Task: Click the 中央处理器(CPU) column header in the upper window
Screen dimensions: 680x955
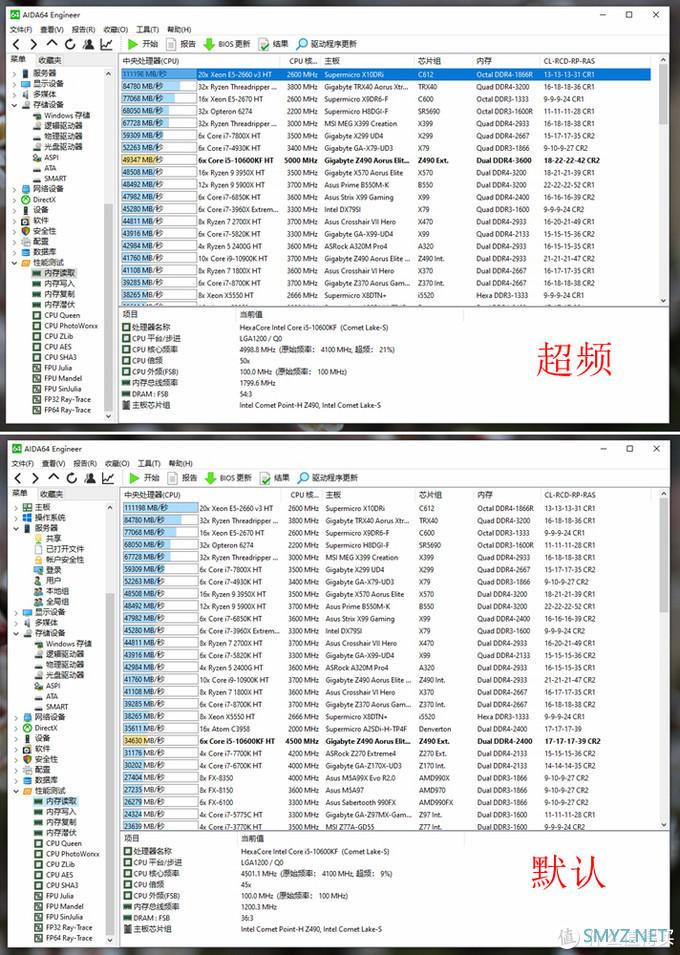Action: pyautogui.click(x=151, y=61)
